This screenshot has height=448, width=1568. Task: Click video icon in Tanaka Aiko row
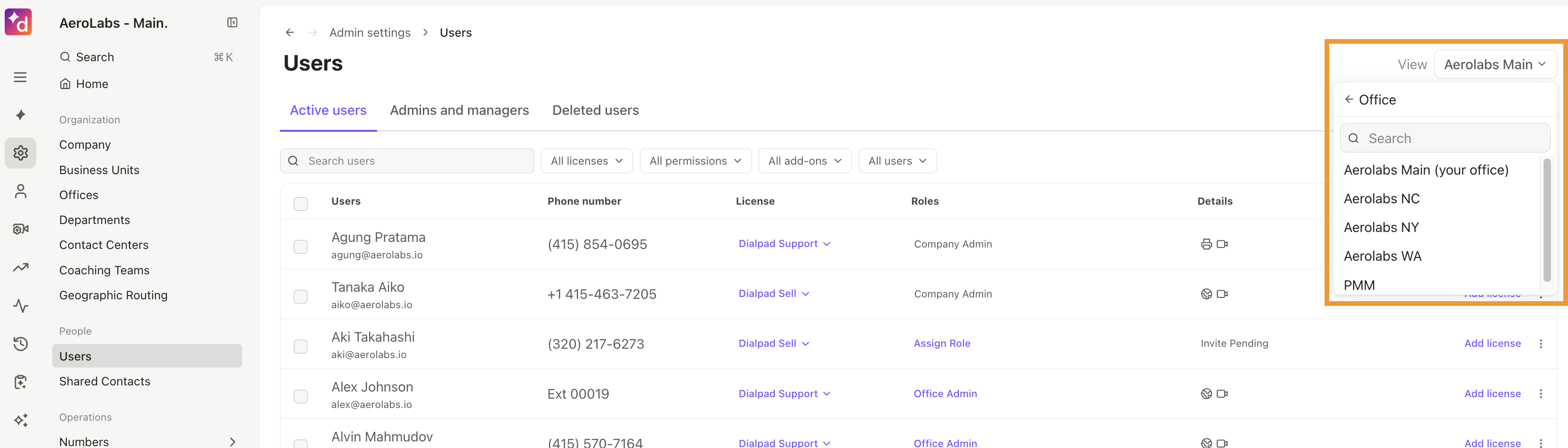click(1221, 294)
